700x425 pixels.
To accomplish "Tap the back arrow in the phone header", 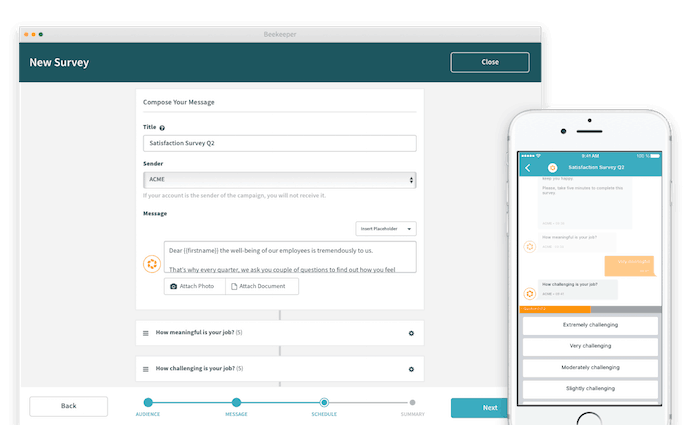I will point(528,167).
